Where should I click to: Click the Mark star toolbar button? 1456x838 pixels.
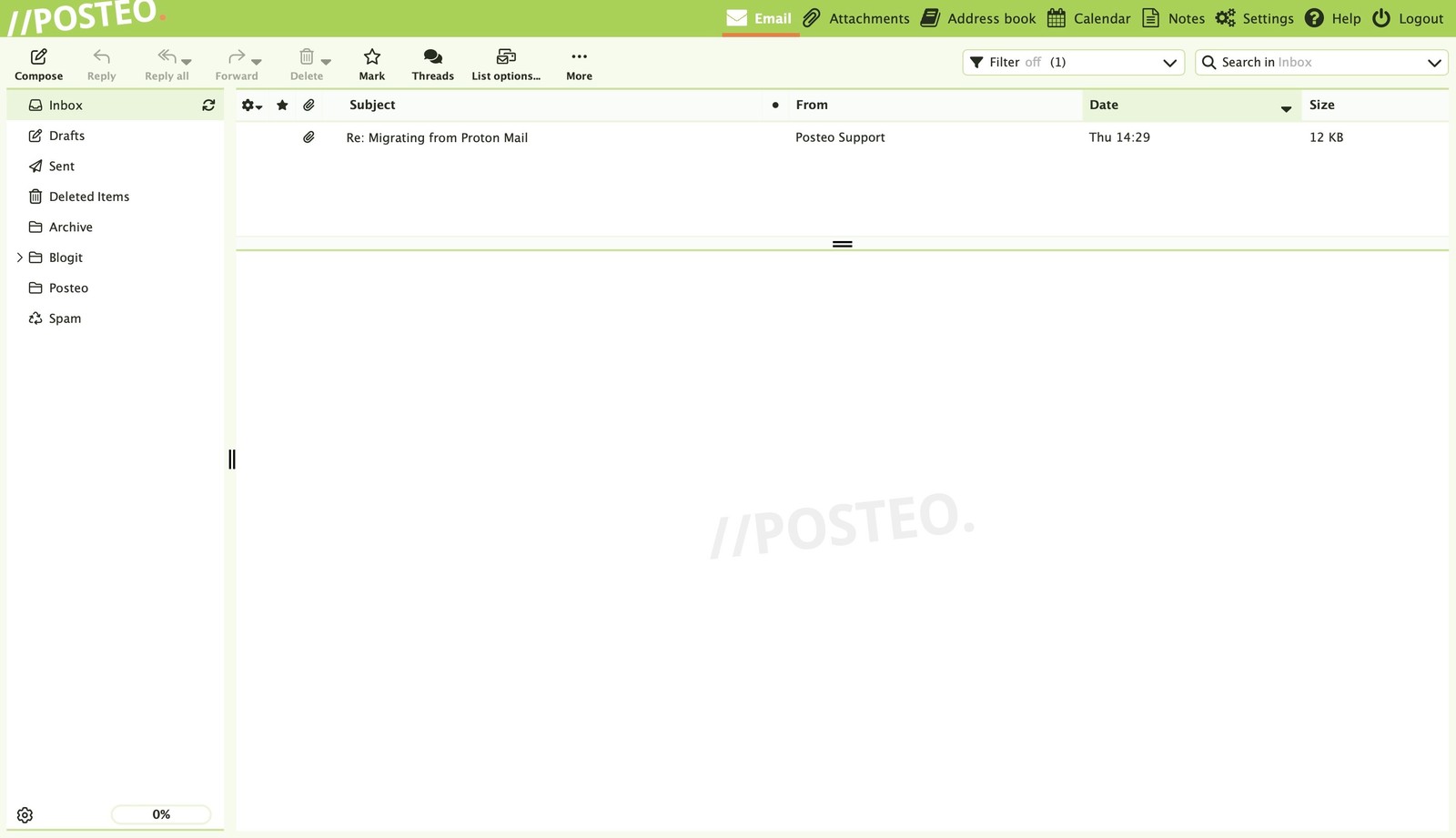tap(371, 65)
